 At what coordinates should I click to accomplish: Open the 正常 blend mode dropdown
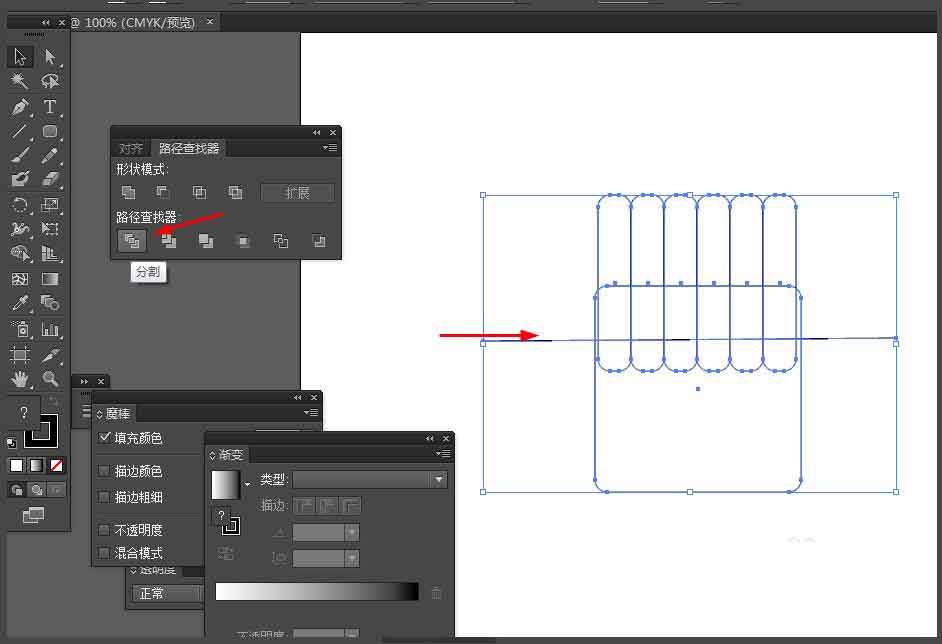[167, 594]
